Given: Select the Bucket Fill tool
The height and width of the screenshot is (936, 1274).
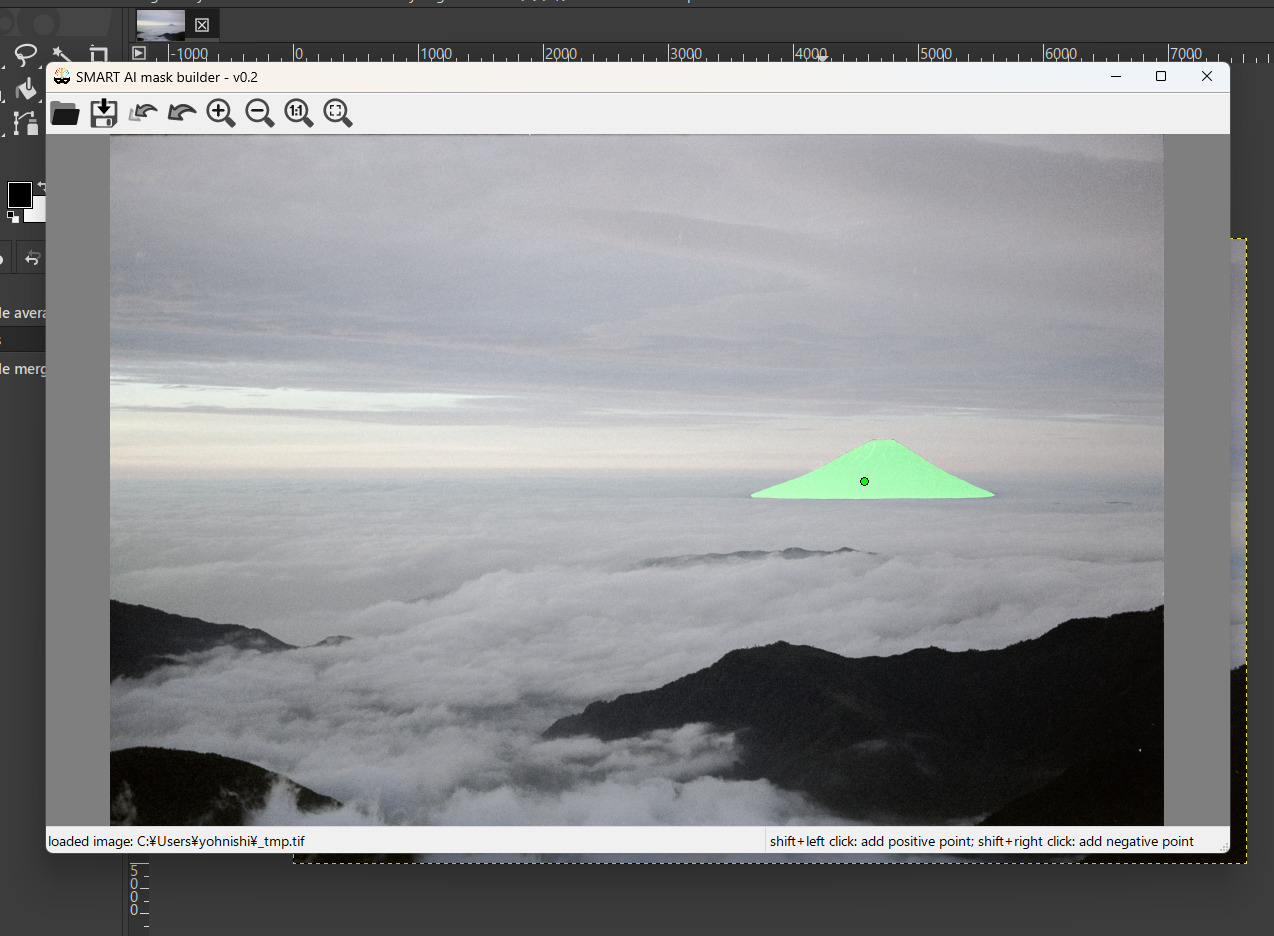Looking at the screenshot, I should [25, 89].
